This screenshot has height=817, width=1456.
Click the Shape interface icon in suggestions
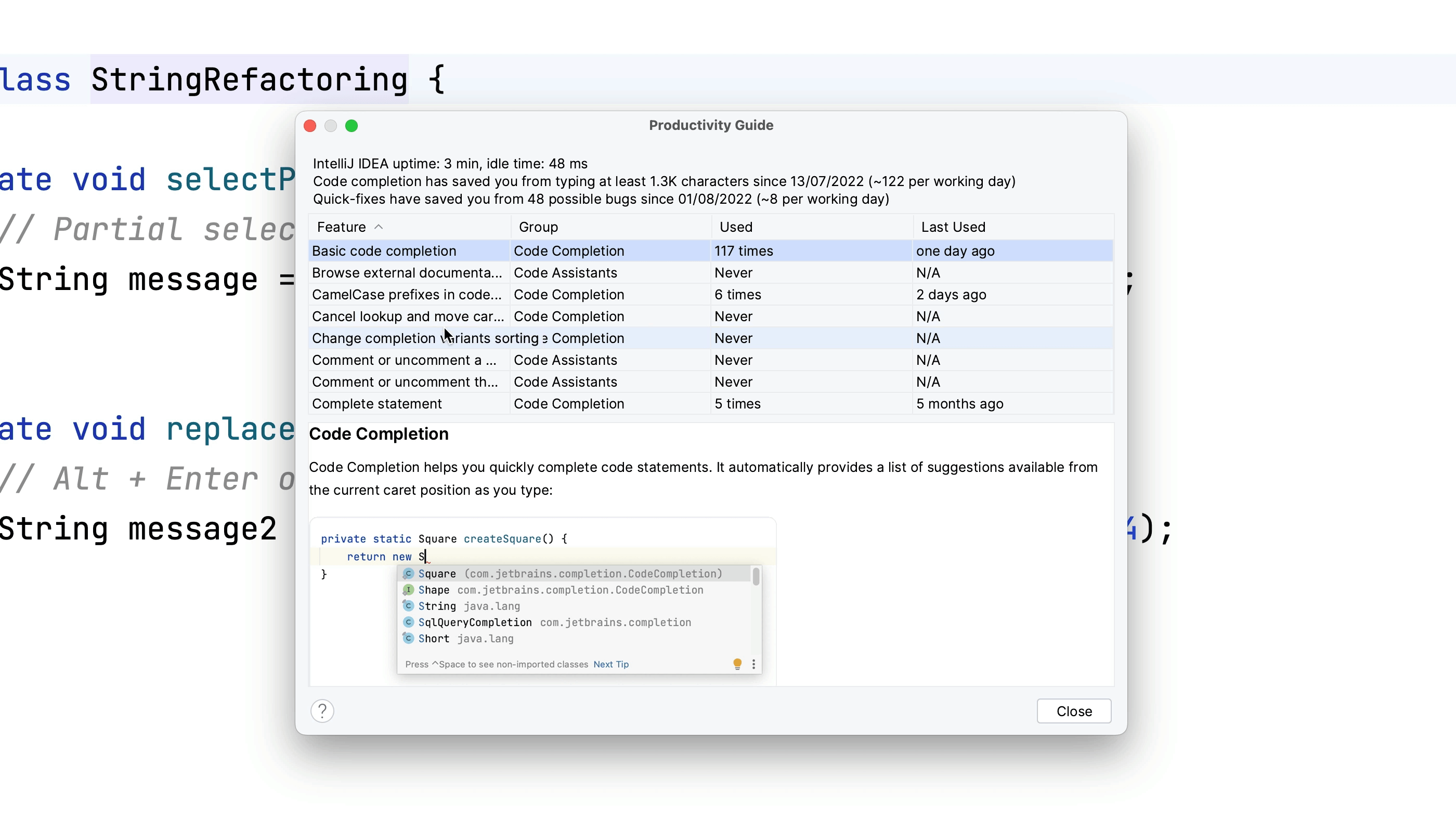pyautogui.click(x=409, y=590)
